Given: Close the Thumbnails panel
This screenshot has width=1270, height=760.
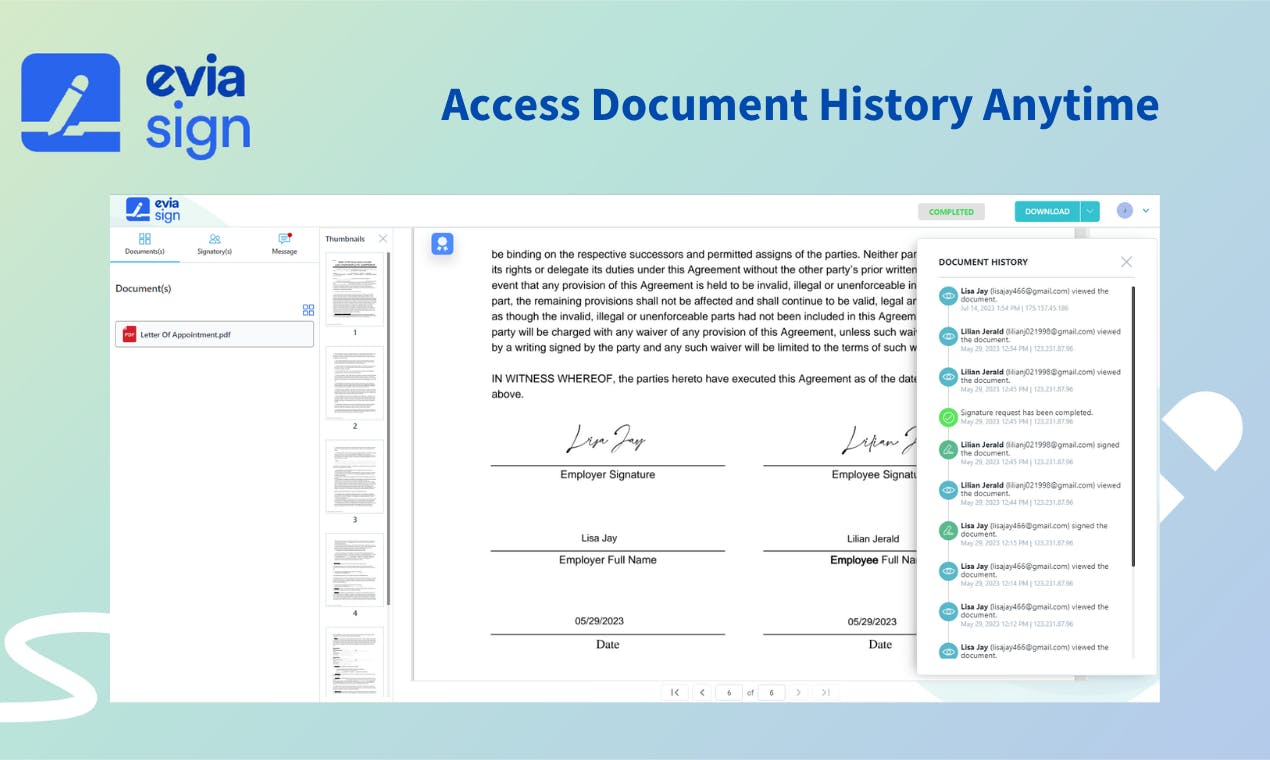Looking at the screenshot, I should (x=383, y=239).
